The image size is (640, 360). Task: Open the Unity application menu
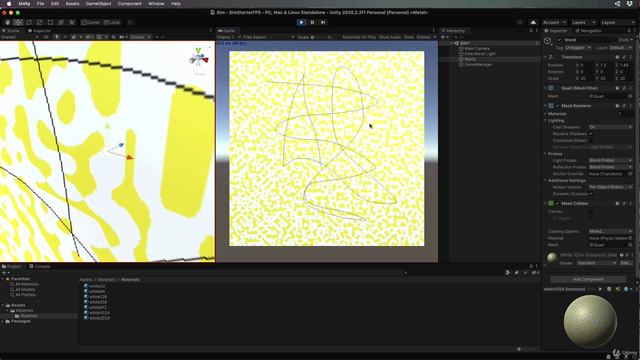pos(24,4)
